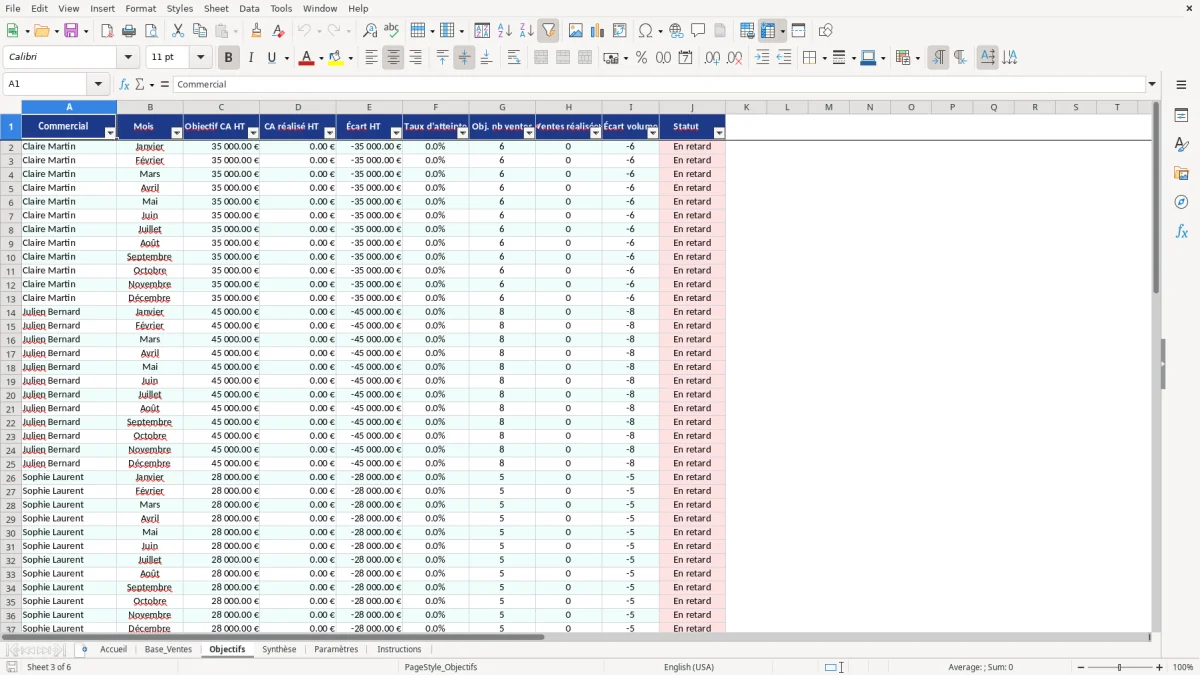Switch to the Base_Ventes sheet tab
The height and width of the screenshot is (675, 1200).
[168, 649]
